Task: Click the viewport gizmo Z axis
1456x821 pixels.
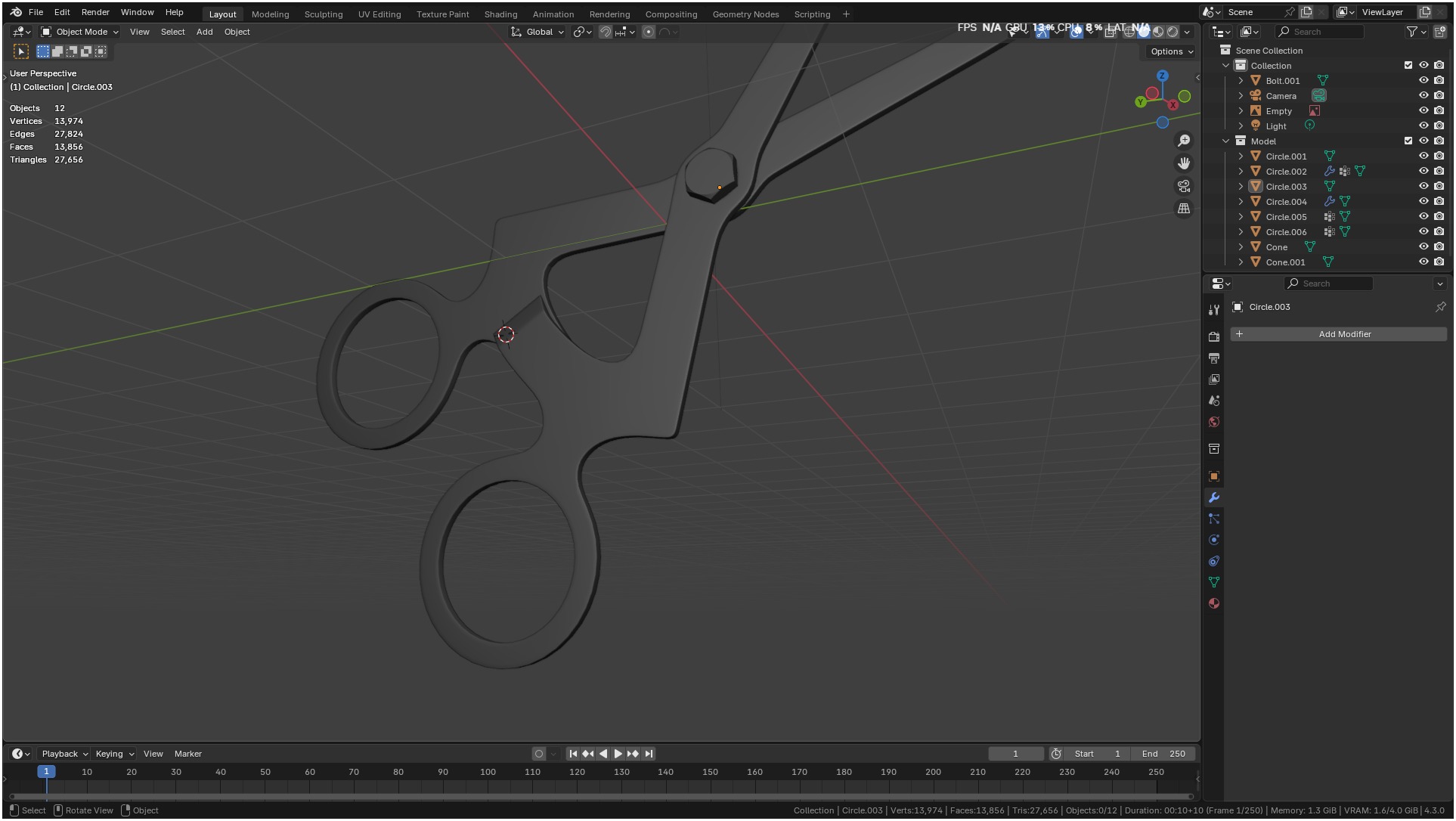Action: point(1163,76)
